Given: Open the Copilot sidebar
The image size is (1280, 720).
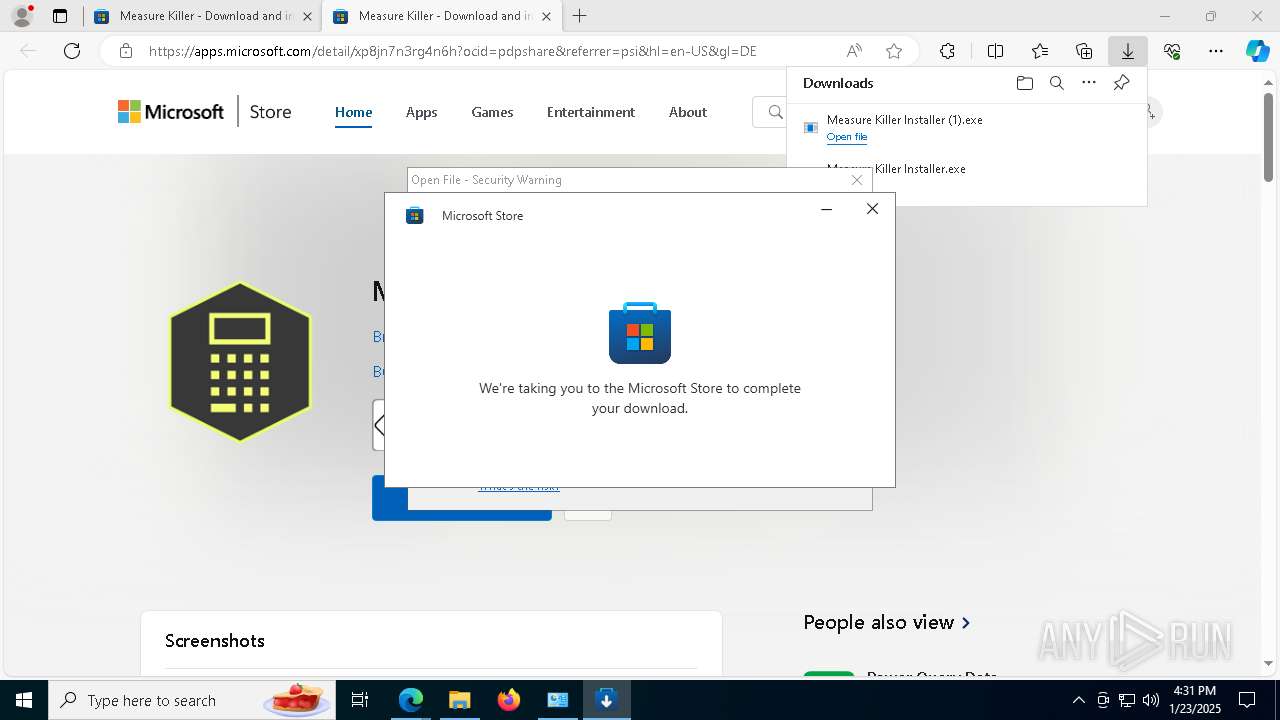Looking at the screenshot, I should pyautogui.click(x=1257, y=51).
